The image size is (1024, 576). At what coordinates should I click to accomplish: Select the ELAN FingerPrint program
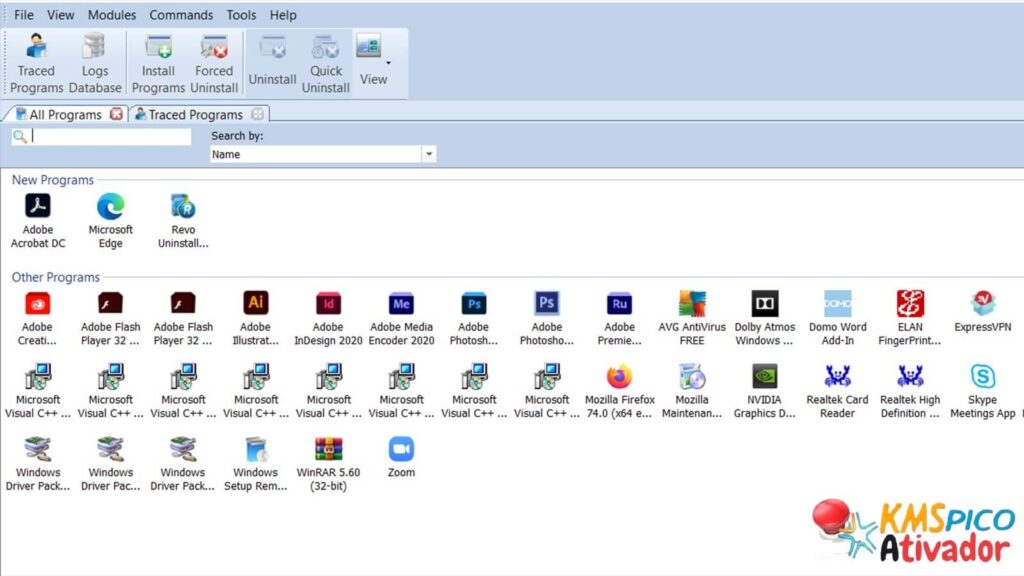tap(910, 318)
